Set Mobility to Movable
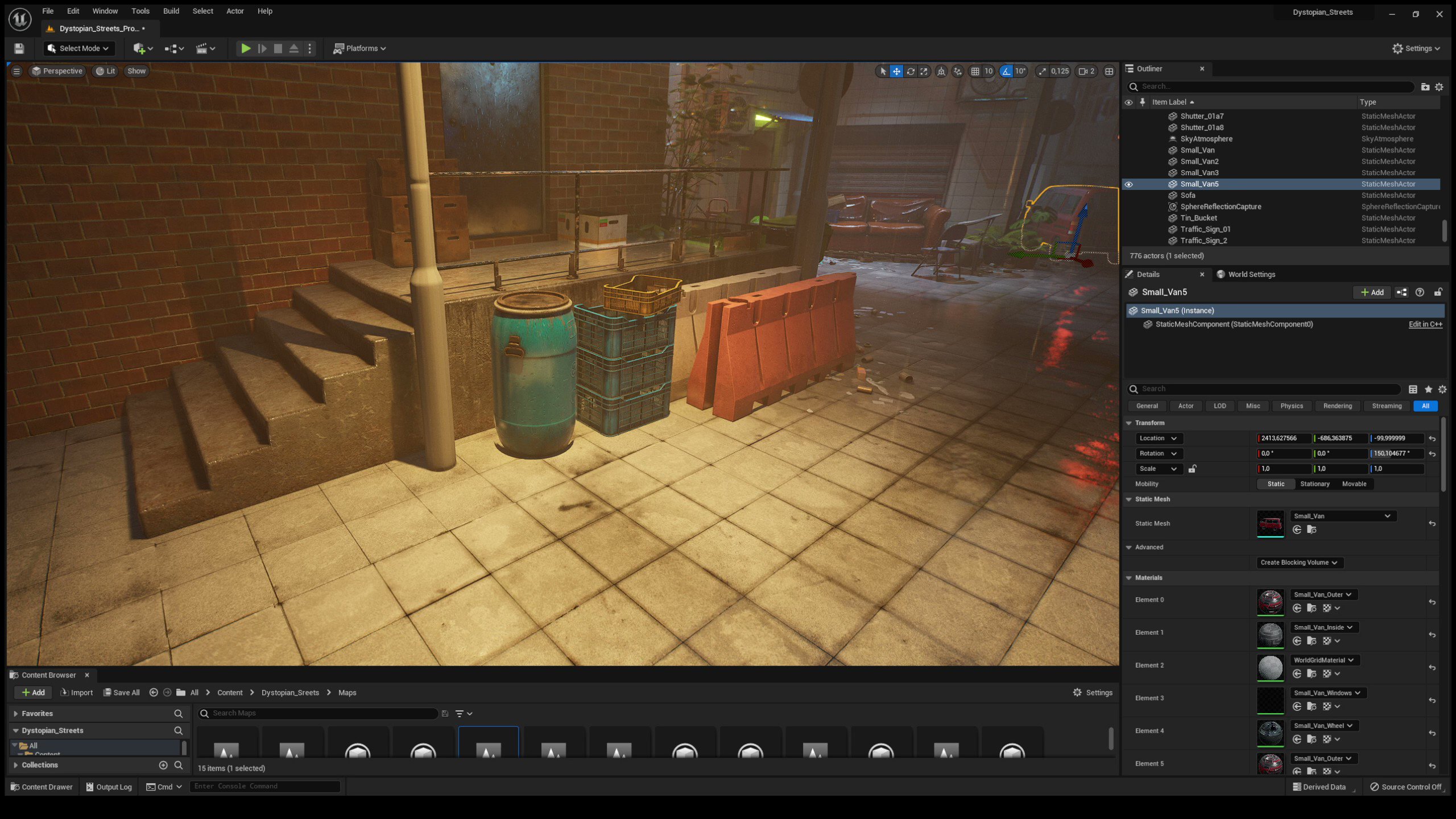This screenshot has height=819, width=1456. tap(1354, 484)
